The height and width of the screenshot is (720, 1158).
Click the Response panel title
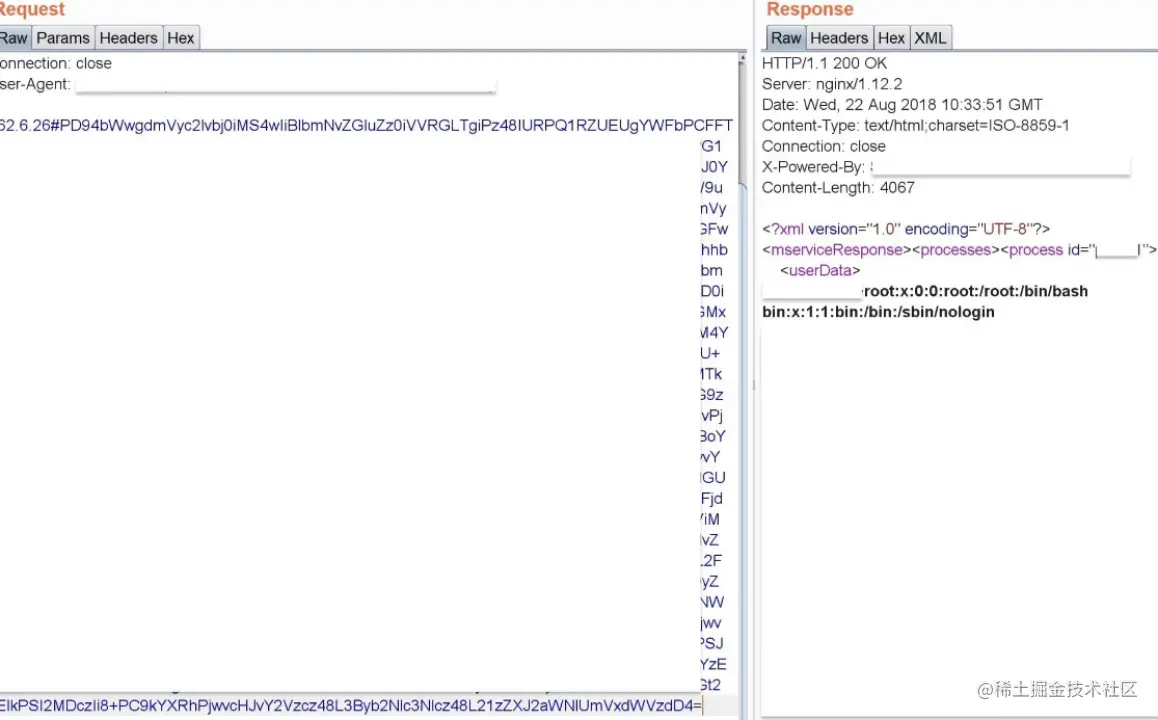[x=809, y=10]
